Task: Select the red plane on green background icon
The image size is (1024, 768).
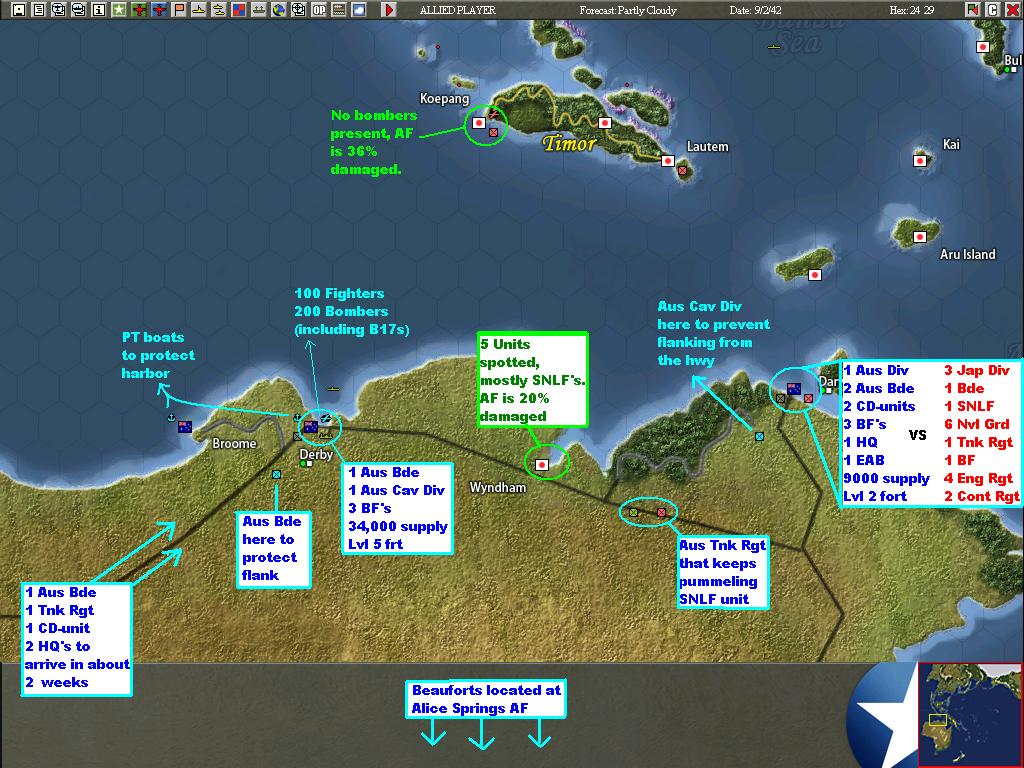Action: [x=138, y=10]
